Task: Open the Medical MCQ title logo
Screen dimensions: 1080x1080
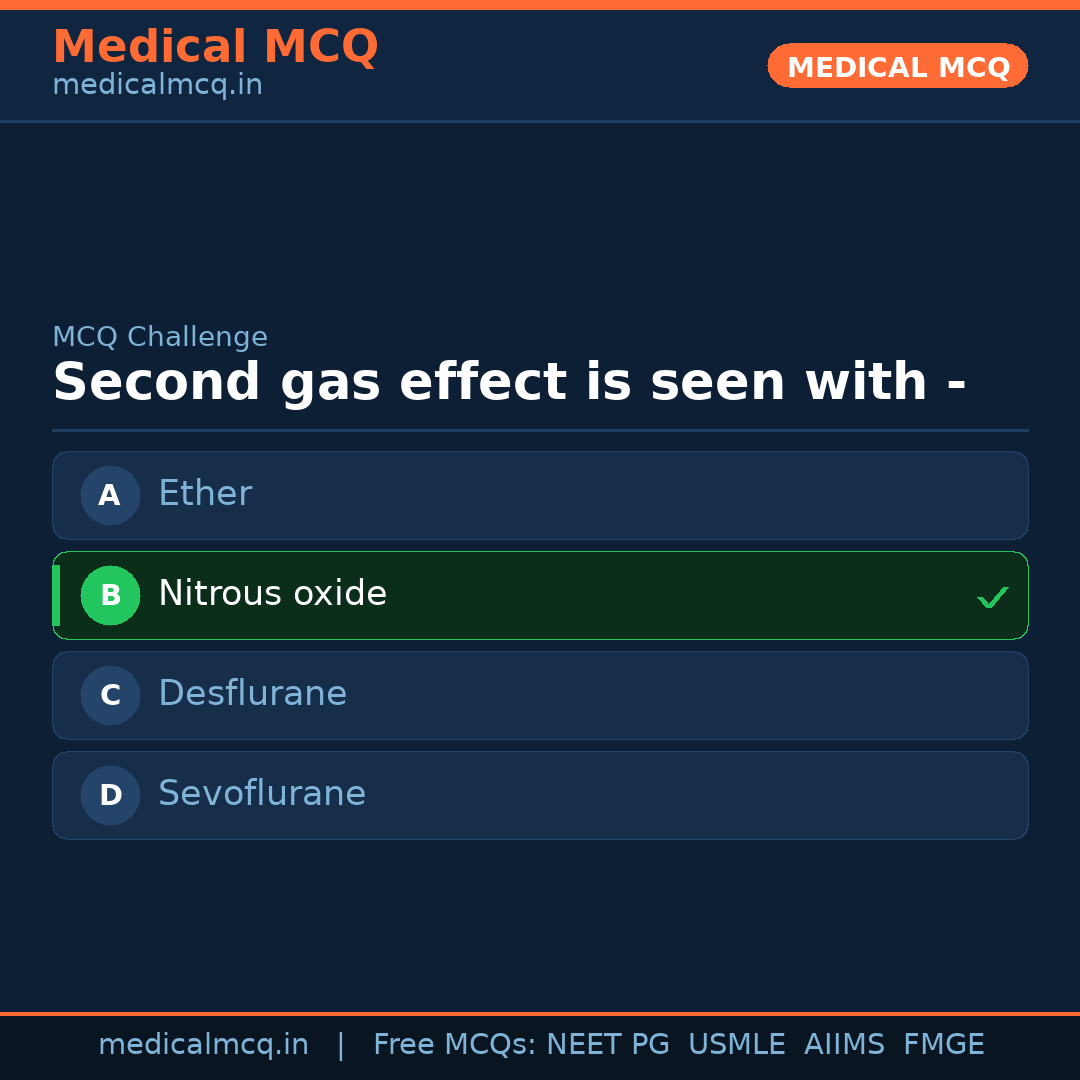Action: pos(215,46)
